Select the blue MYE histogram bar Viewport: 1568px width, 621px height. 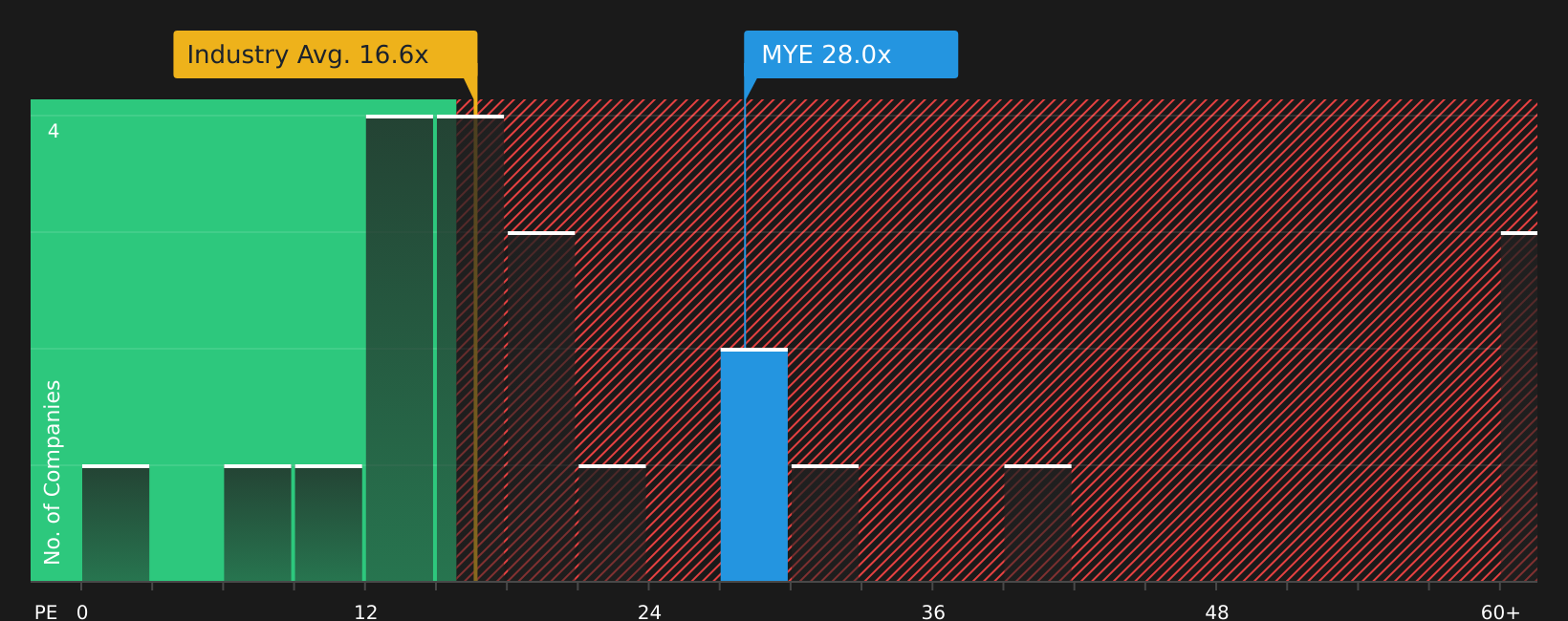tap(753, 464)
